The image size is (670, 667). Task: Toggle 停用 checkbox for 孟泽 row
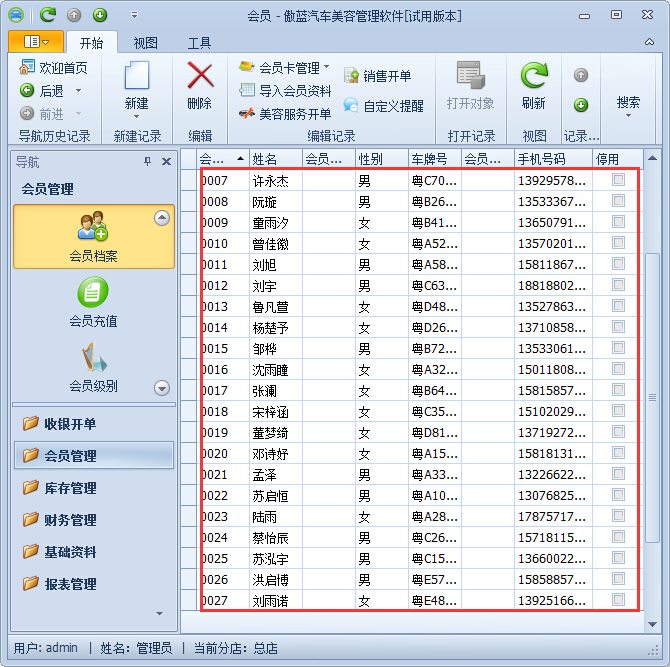pyautogui.click(x=618, y=474)
